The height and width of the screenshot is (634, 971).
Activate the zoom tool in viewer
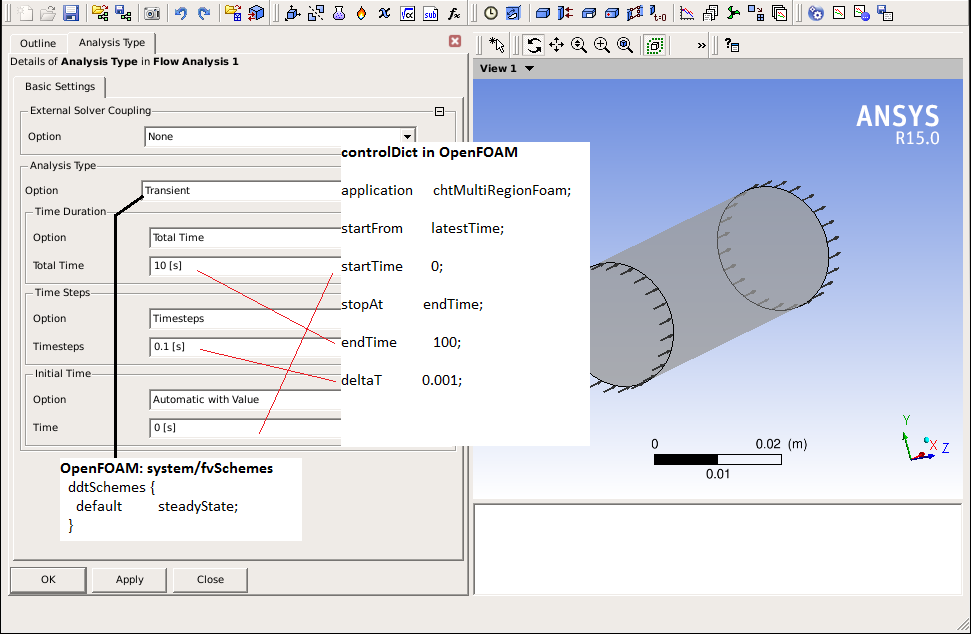pyautogui.click(x=579, y=45)
